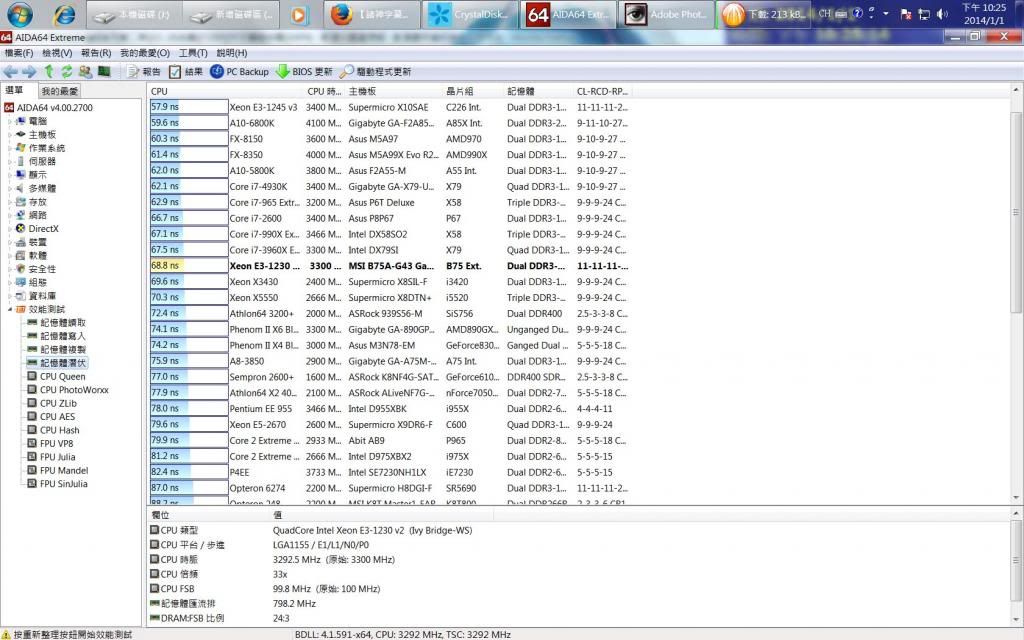
Task: Click the 結果 toolbar button
Action: point(186,72)
